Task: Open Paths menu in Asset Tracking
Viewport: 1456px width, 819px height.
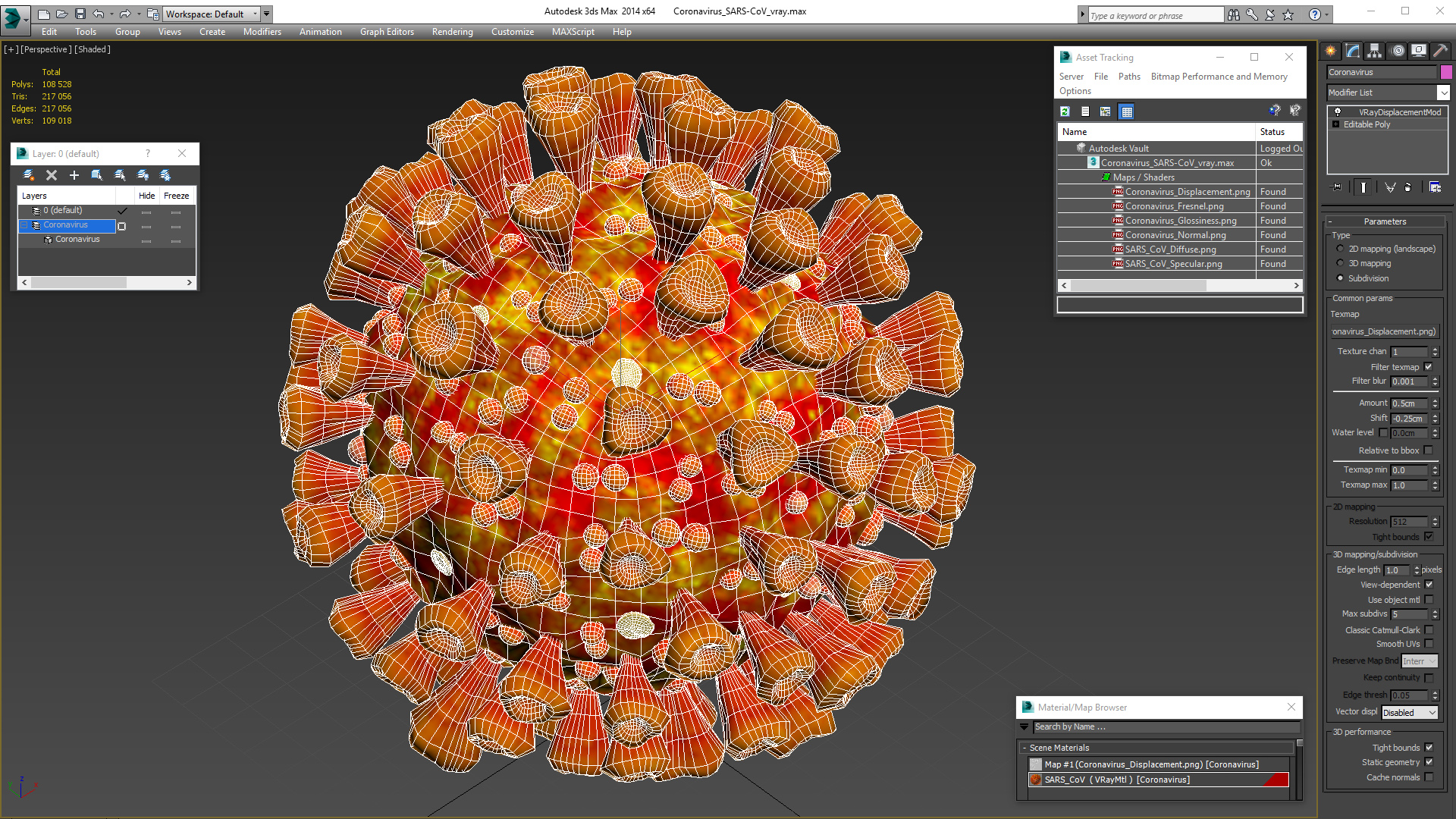Action: click(1129, 77)
